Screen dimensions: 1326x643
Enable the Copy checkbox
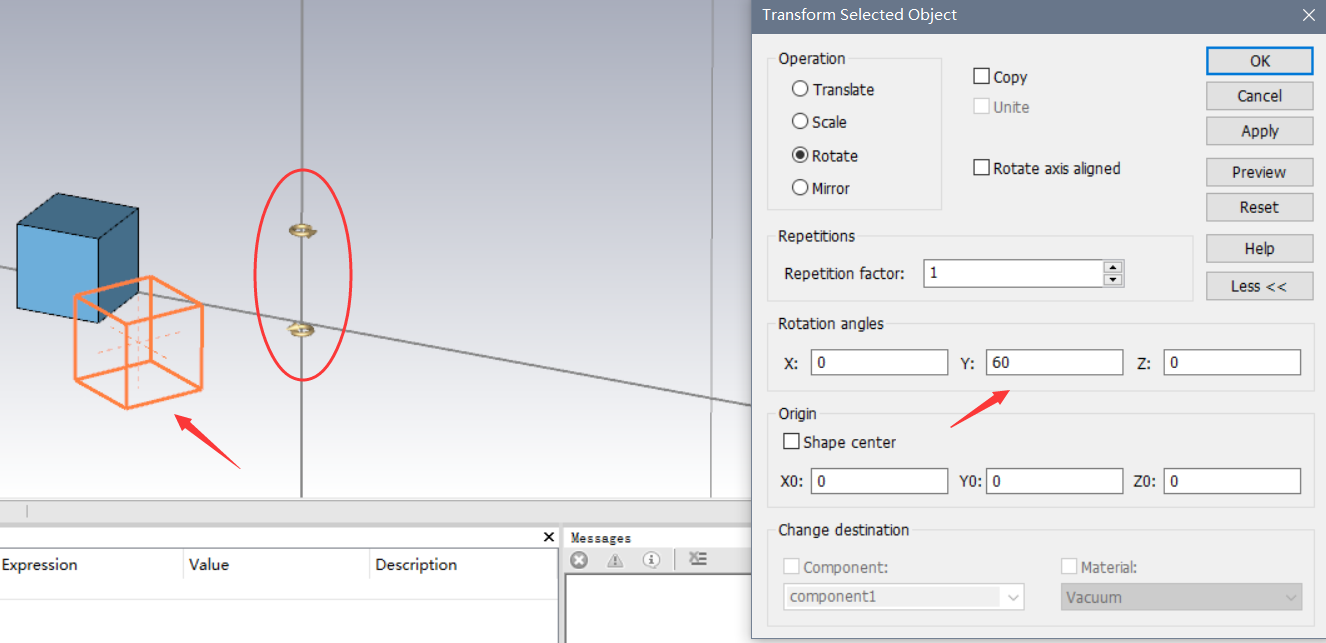coord(981,76)
